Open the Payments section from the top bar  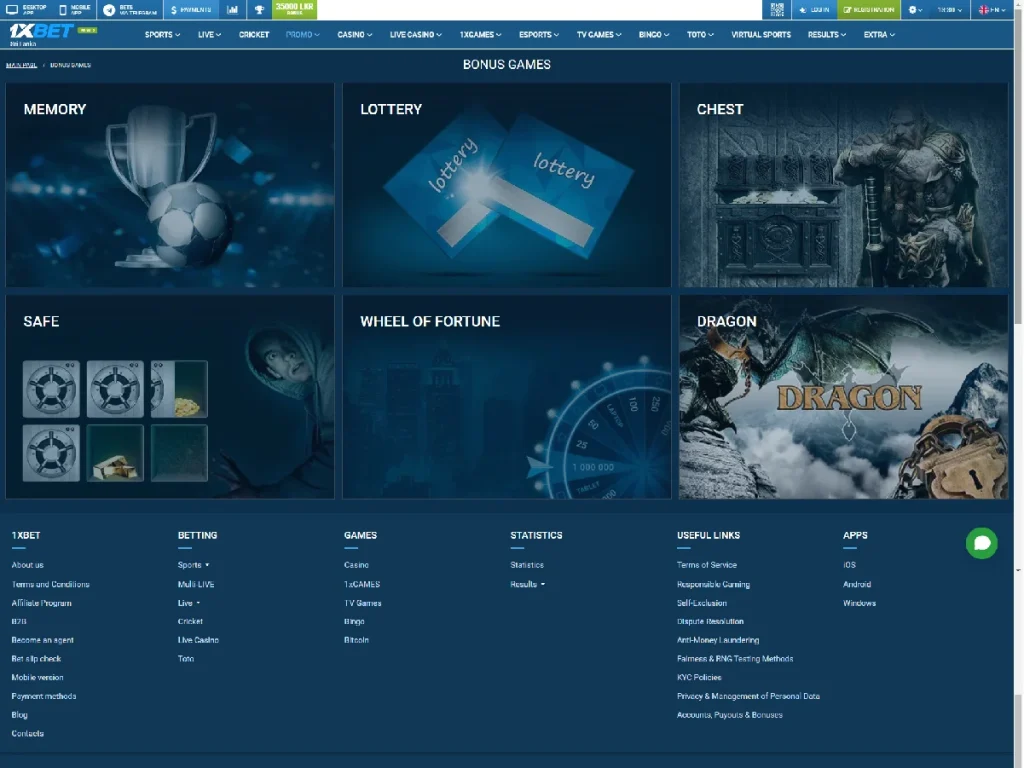pyautogui.click(x=190, y=10)
